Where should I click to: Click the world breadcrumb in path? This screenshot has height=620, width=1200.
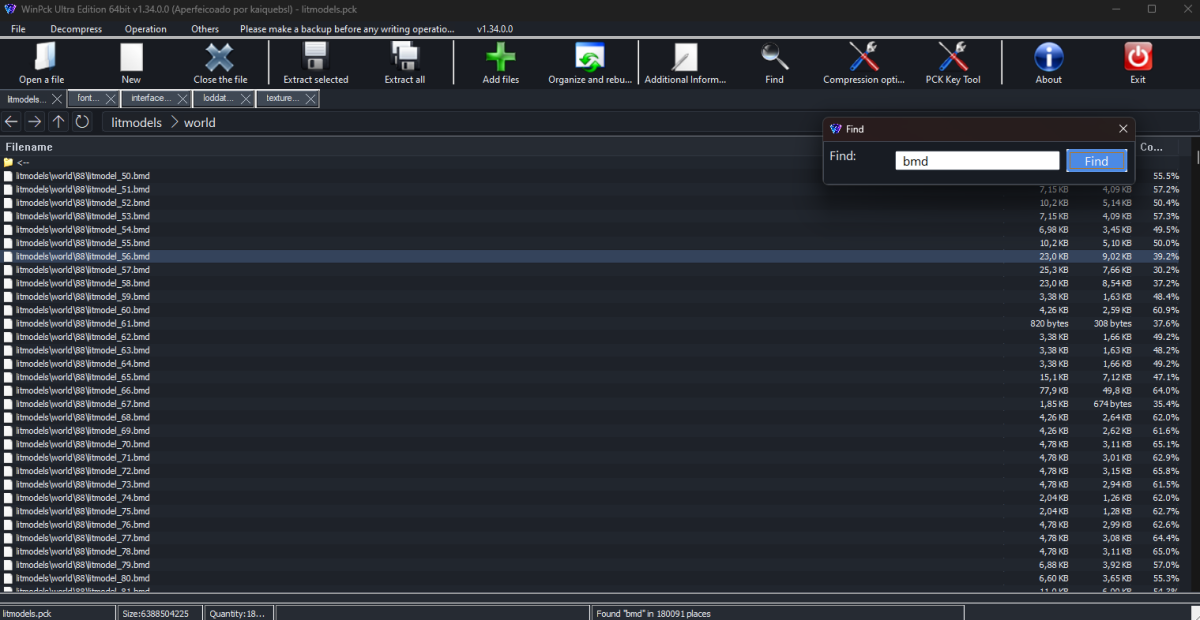pos(199,122)
